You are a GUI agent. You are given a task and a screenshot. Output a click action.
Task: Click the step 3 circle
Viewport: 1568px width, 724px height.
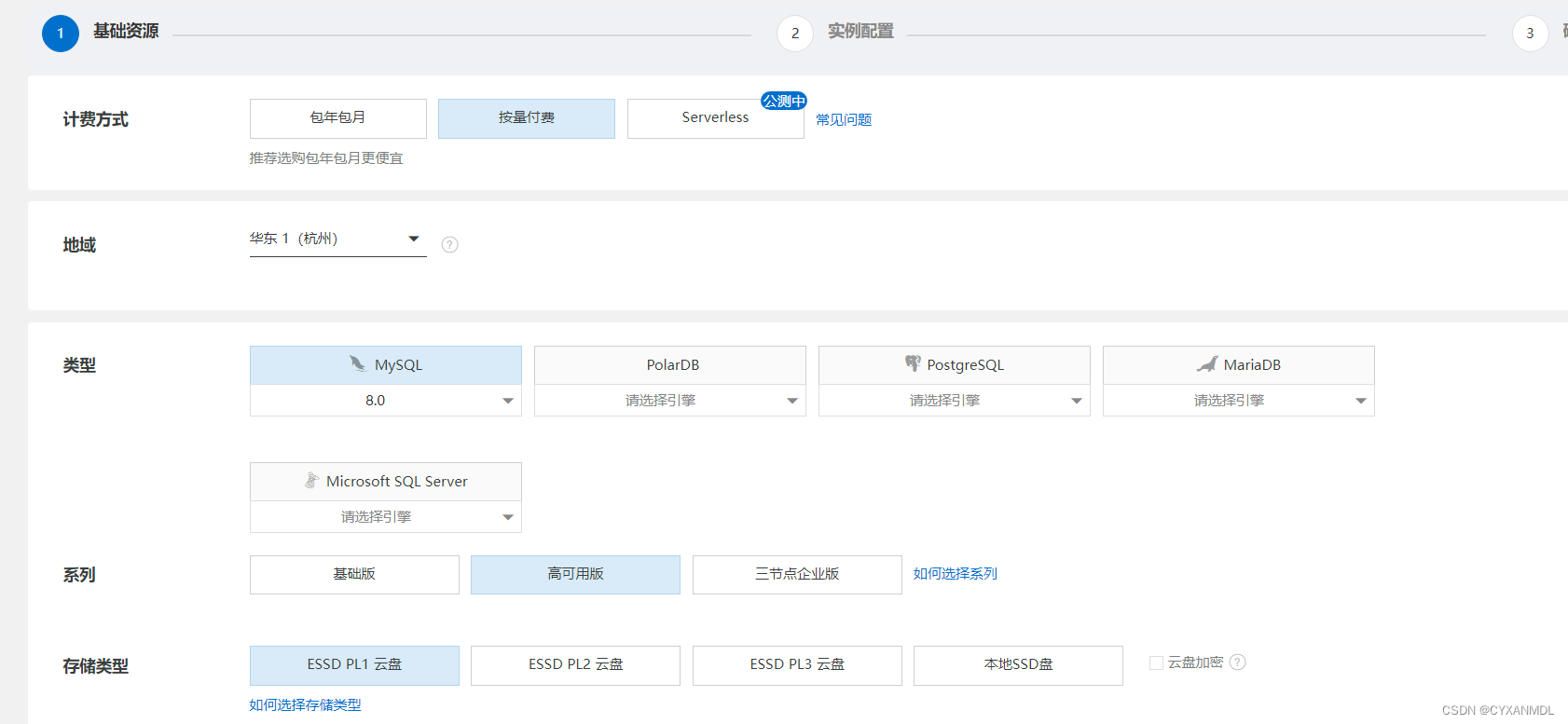tap(1530, 34)
